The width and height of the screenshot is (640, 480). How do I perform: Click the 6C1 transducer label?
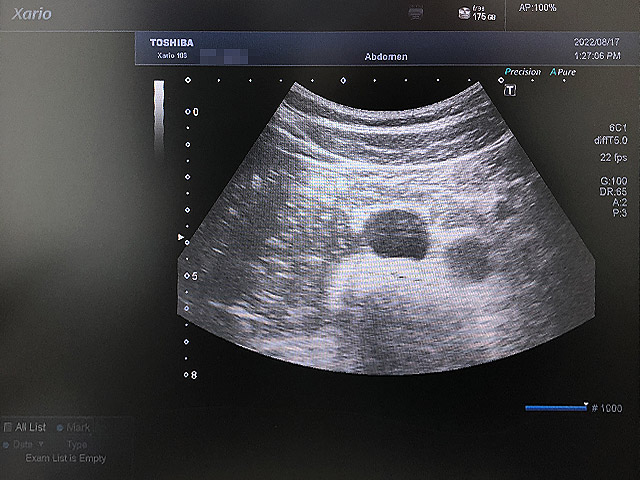click(x=618, y=128)
